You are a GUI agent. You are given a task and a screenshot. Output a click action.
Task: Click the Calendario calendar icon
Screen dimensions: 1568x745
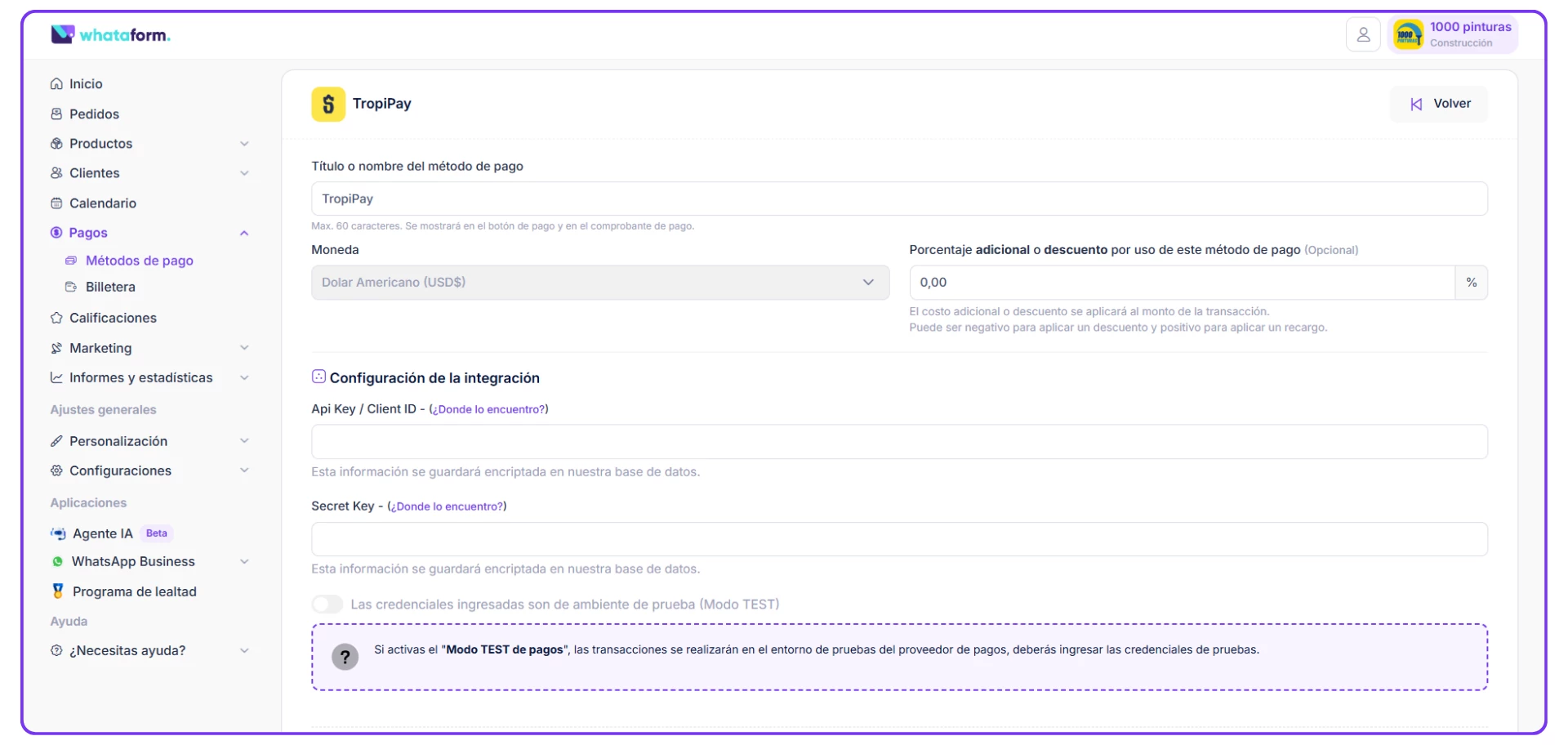(56, 203)
